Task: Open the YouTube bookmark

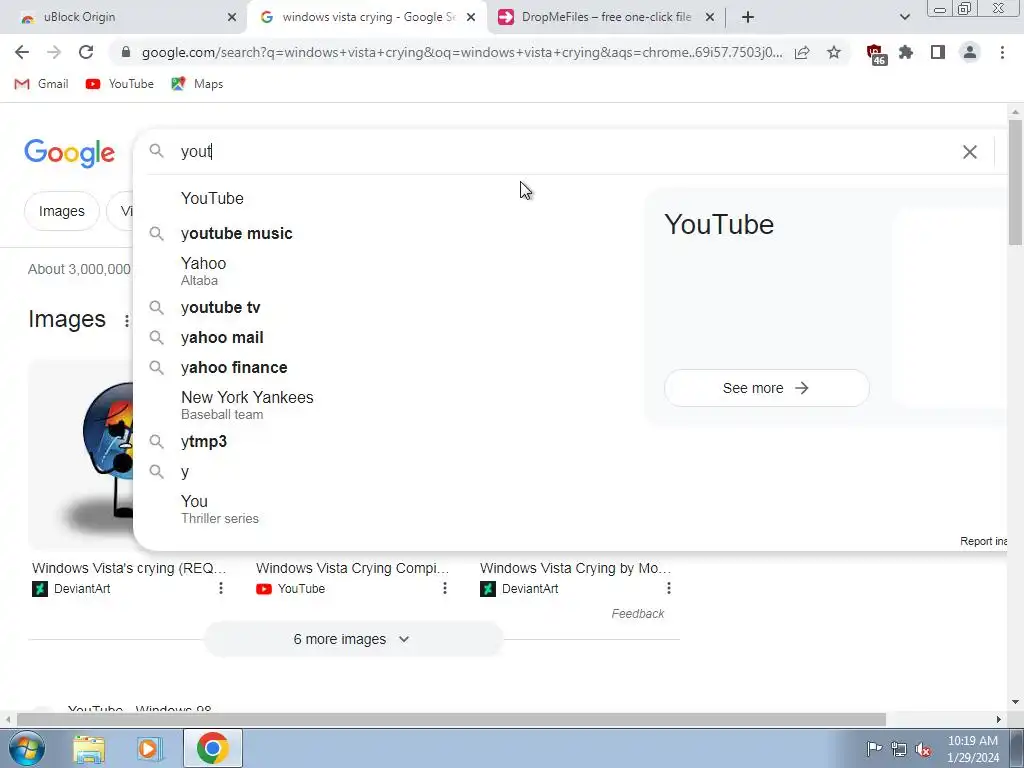Action: tap(120, 84)
